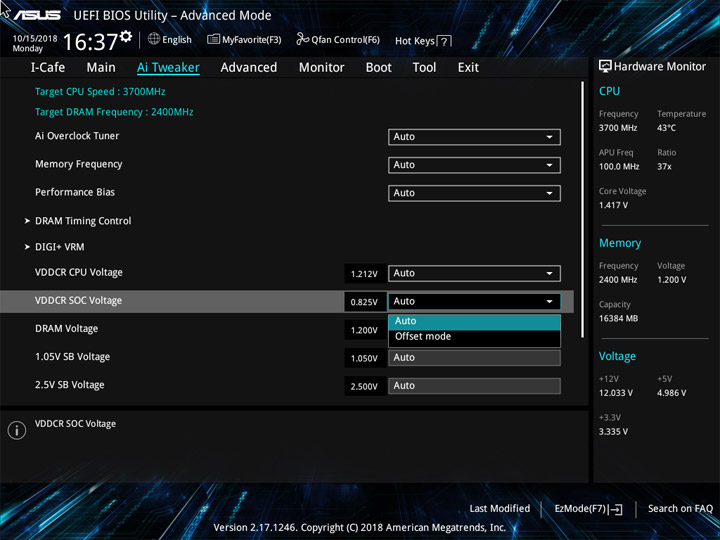Click the 1.05V SB Voltage Auto field
This screenshot has height=540, width=720.
coord(474,358)
